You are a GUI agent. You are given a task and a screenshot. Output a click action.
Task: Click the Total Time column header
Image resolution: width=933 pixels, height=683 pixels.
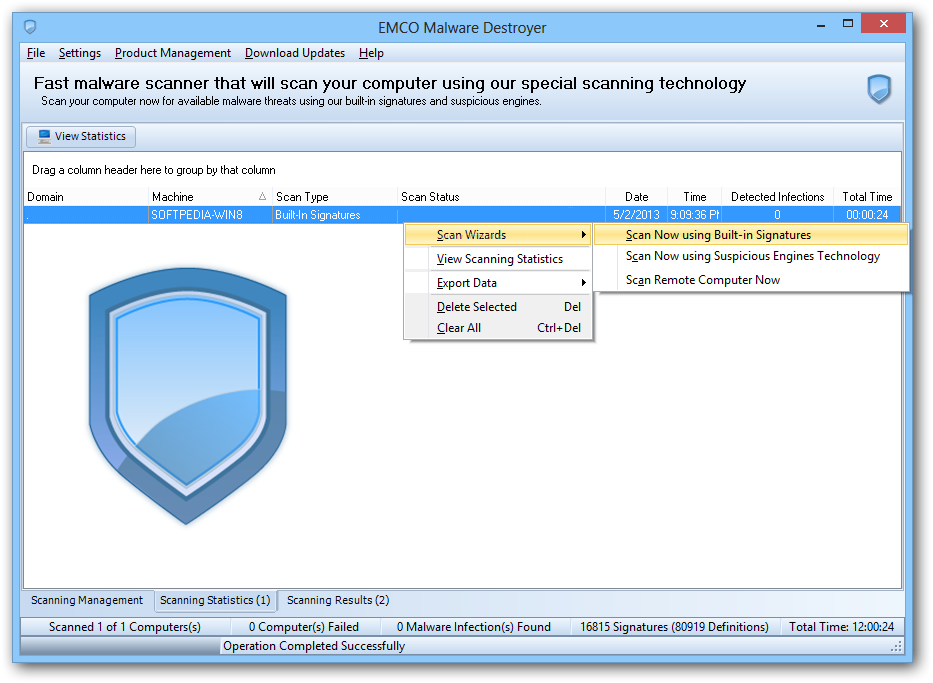(867, 197)
